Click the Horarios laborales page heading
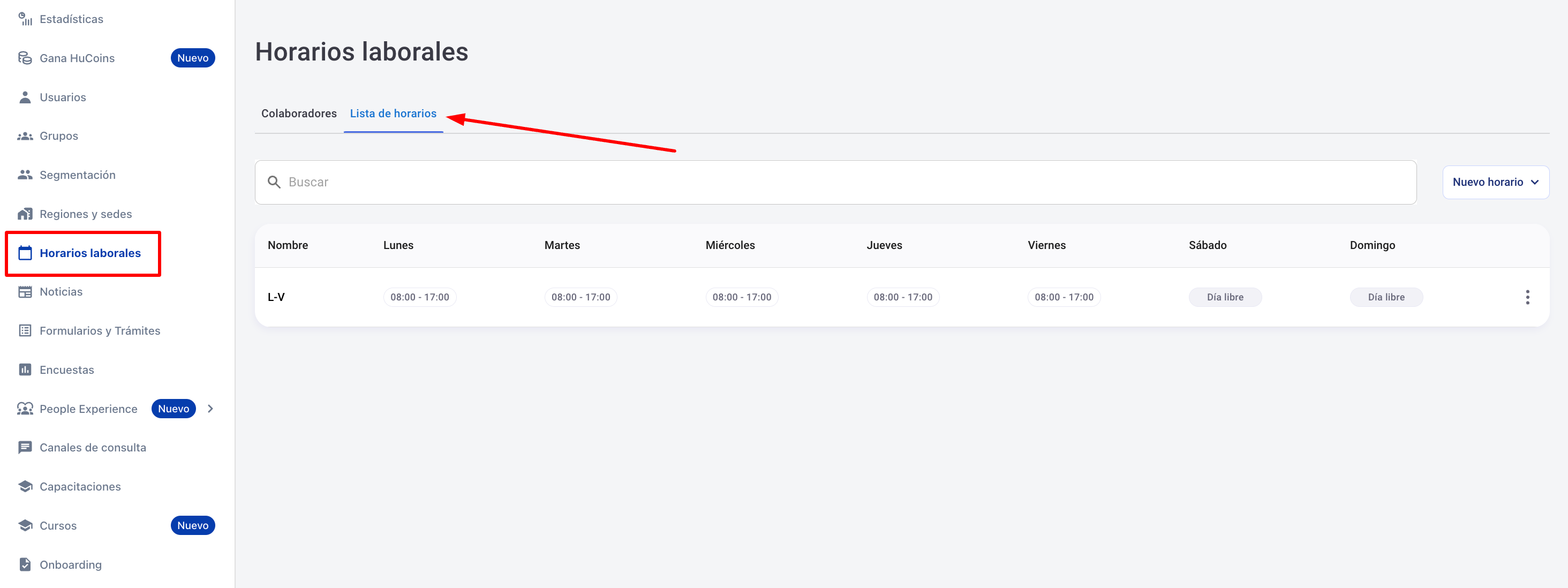 pos(361,51)
